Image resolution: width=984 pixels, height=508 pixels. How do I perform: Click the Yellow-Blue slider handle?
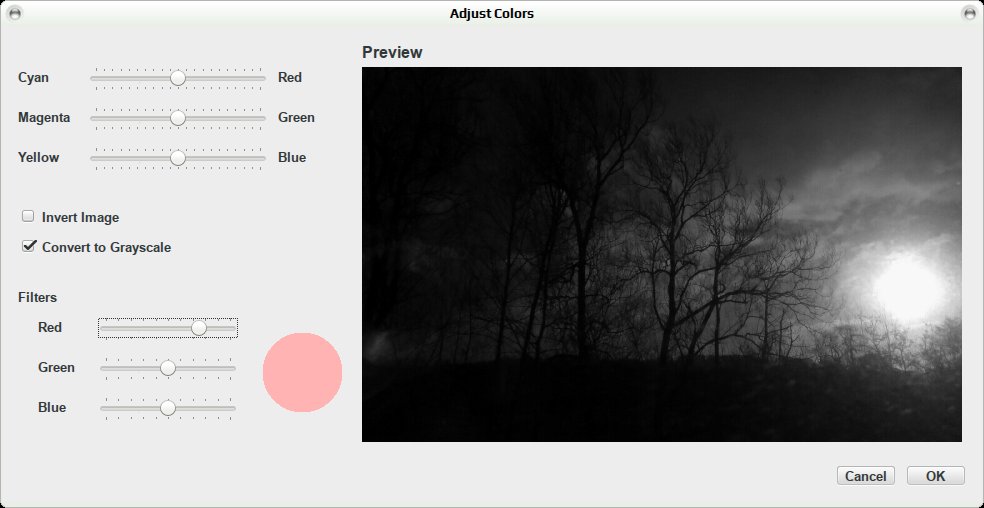pyautogui.click(x=178, y=158)
